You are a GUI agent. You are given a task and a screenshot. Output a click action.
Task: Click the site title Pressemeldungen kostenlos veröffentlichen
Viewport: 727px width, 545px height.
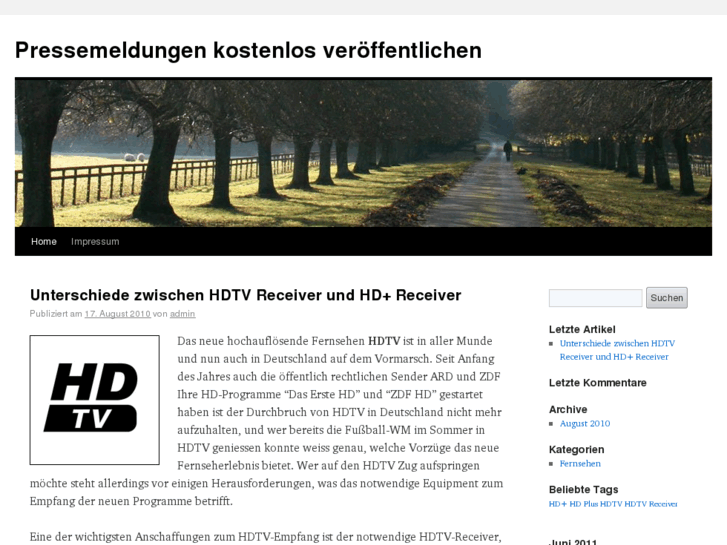point(248,50)
